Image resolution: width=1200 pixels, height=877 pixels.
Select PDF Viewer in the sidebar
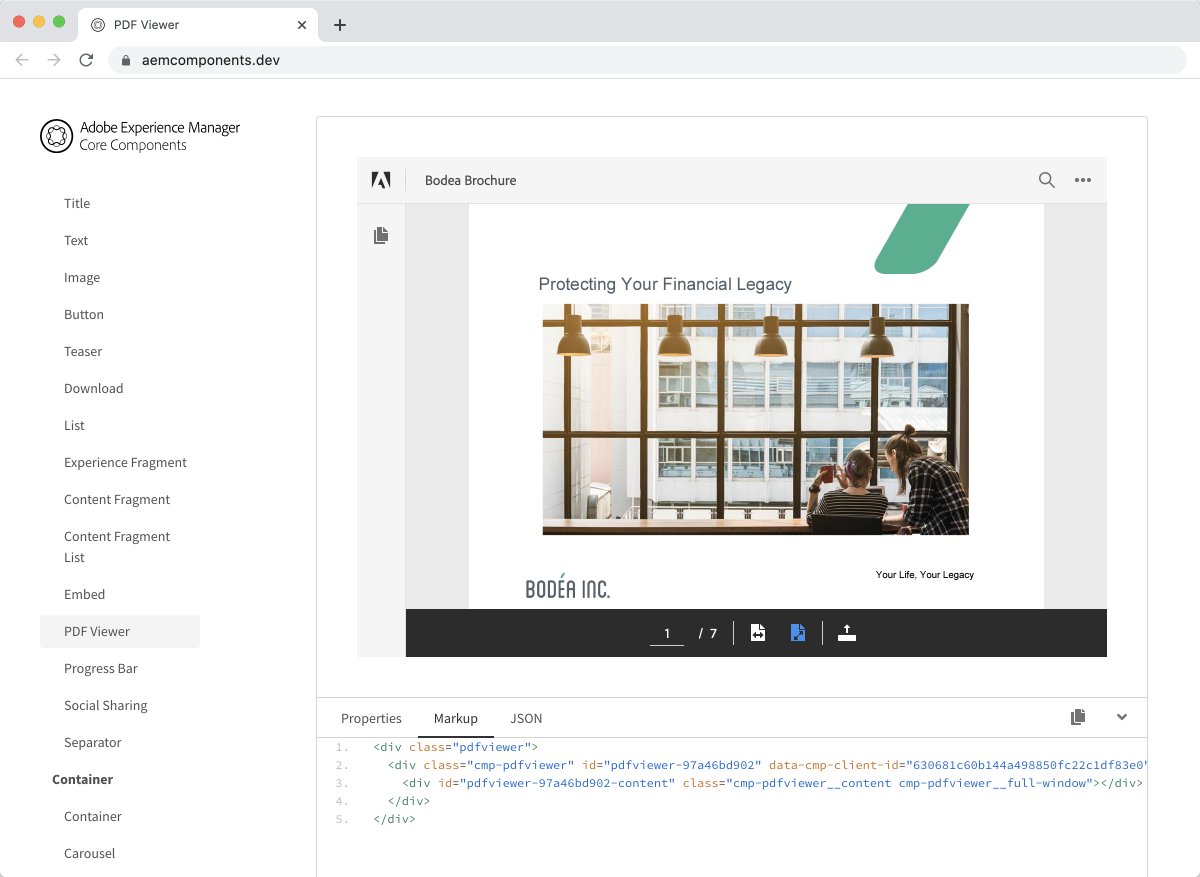pyautogui.click(x=120, y=631)
